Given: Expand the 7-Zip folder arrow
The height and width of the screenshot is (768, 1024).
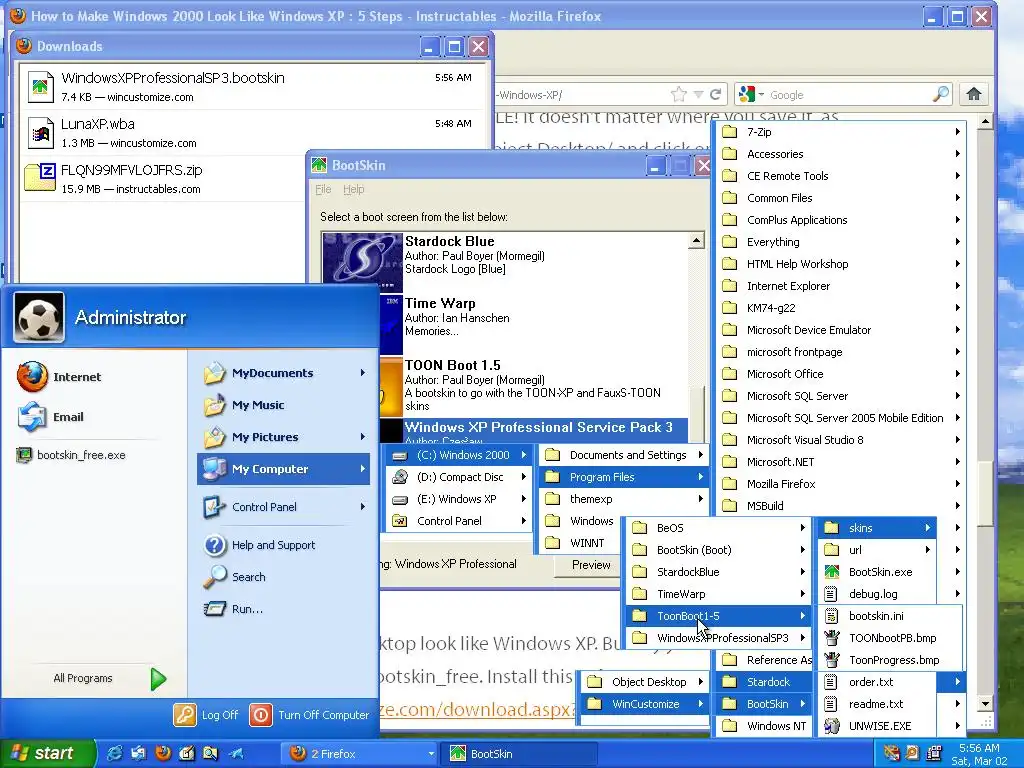Looking at the screenshot, I should coord(957,132).
